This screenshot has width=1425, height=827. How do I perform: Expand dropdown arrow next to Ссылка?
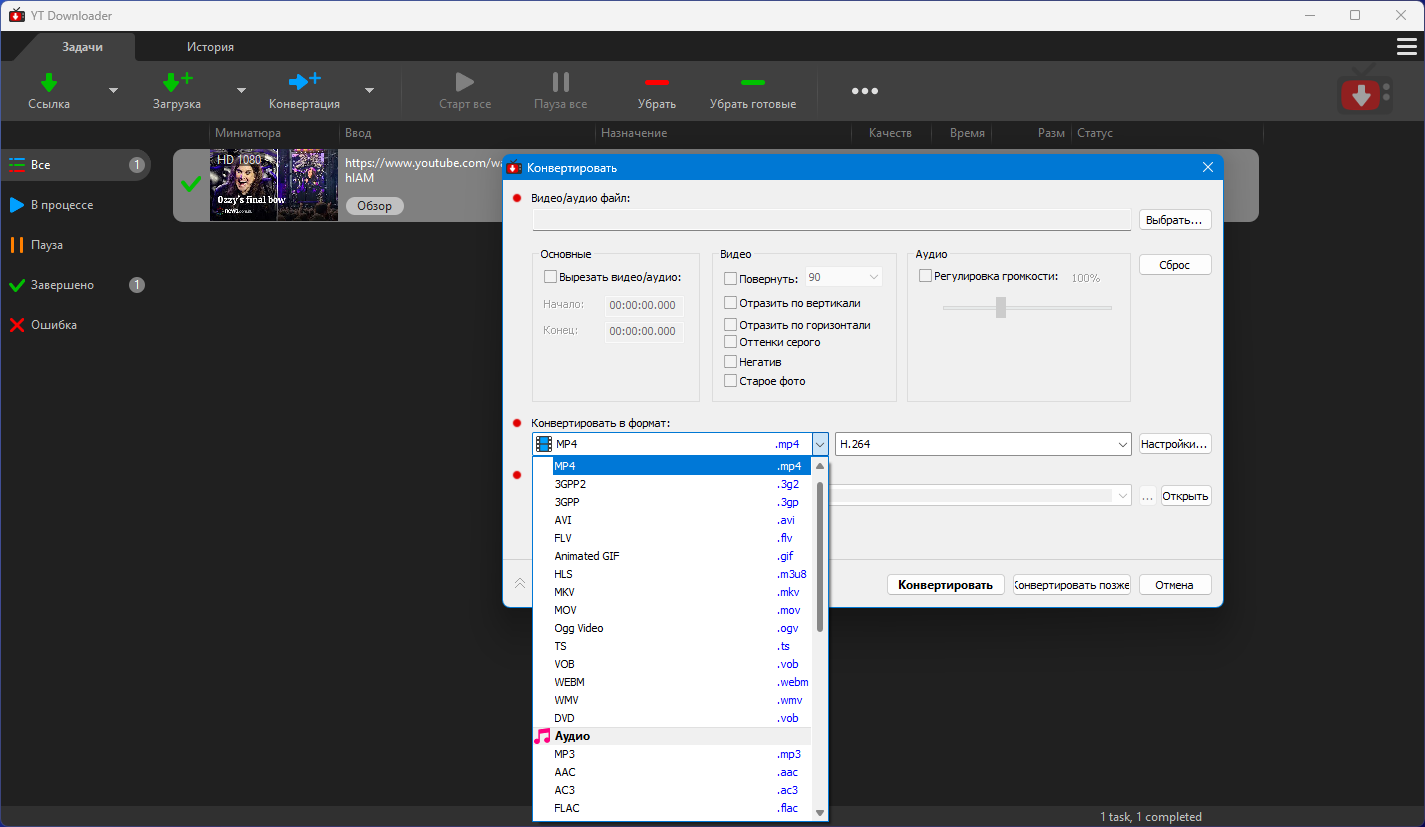coord(113,91)
